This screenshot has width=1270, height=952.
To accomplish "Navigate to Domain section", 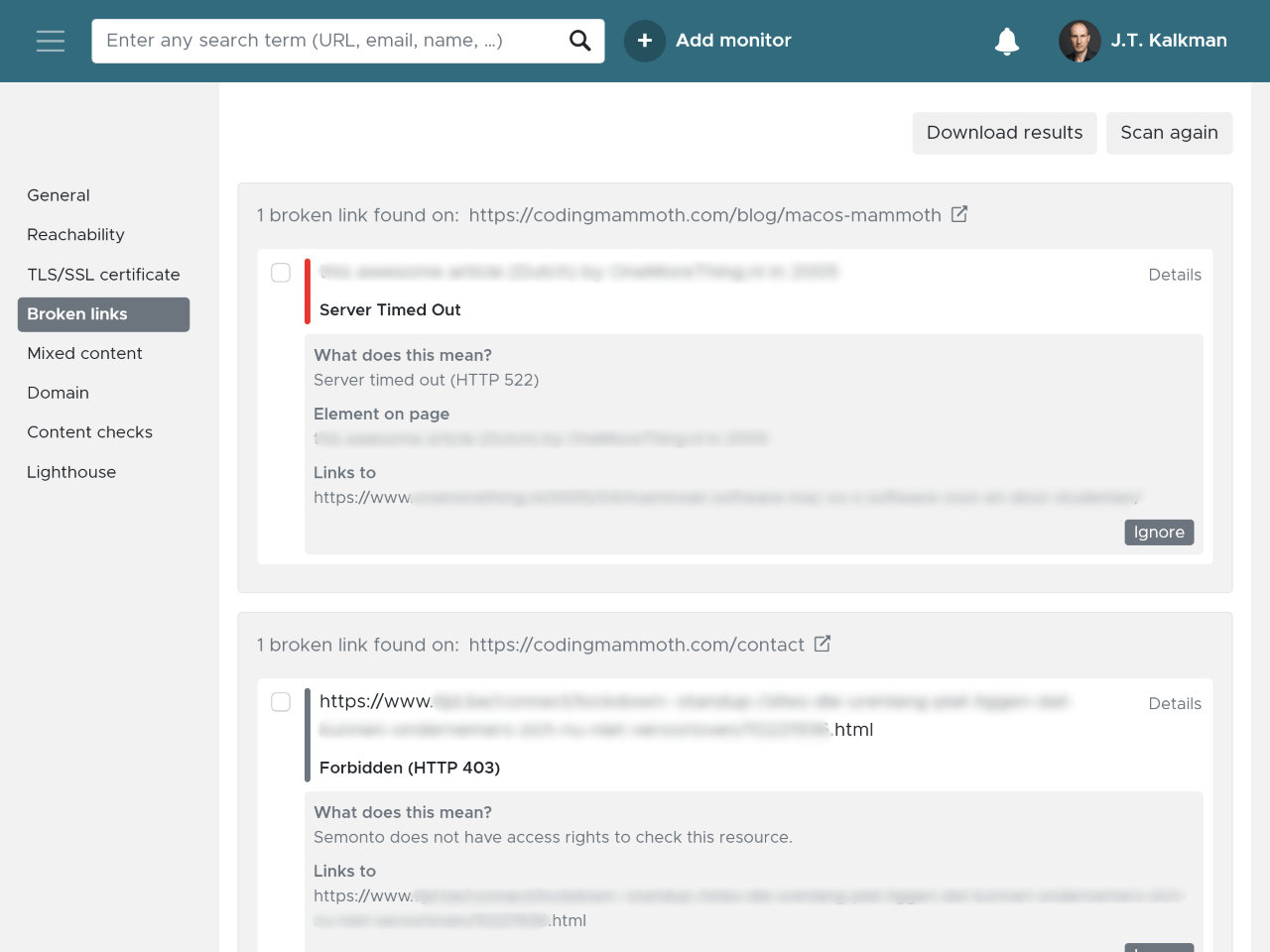I will pos(59,393).
